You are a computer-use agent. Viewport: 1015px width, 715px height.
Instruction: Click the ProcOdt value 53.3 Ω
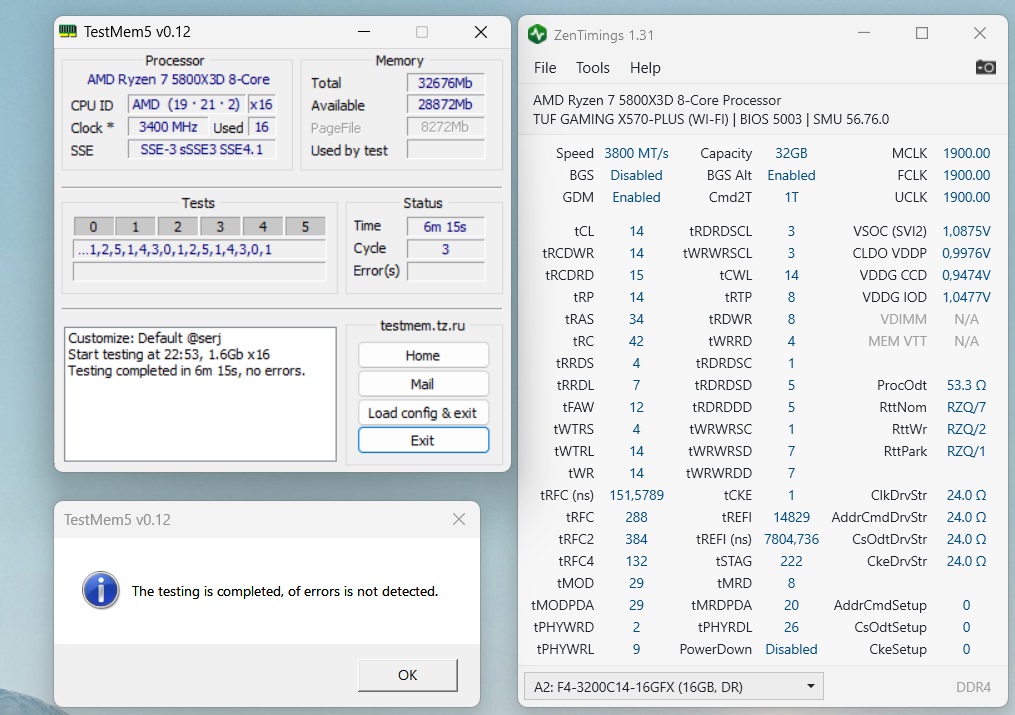tap(966, 385)
